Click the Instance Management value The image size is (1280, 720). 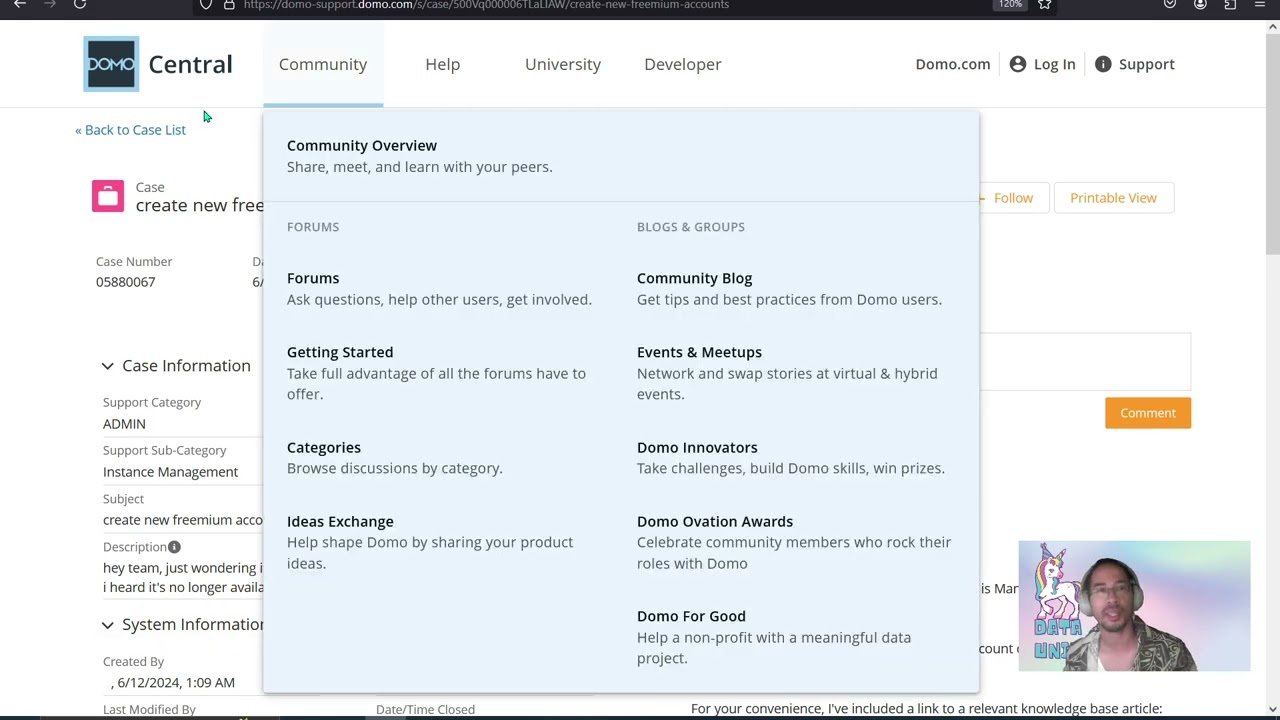[x=170, y=472]
